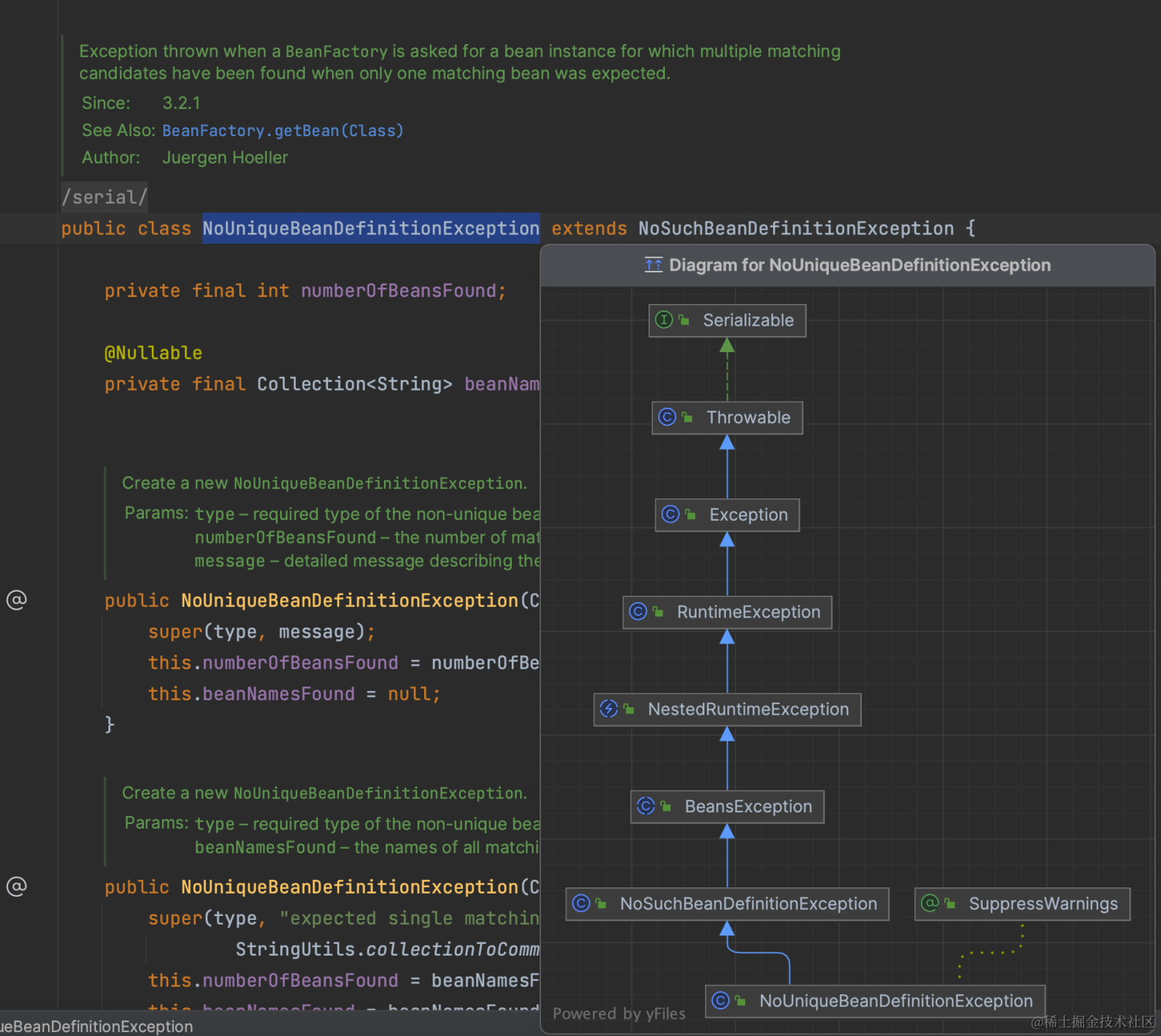Click the diagram popup title icon
Viewport: 1161px width, 1036px height.
click(x=653, y=265)
